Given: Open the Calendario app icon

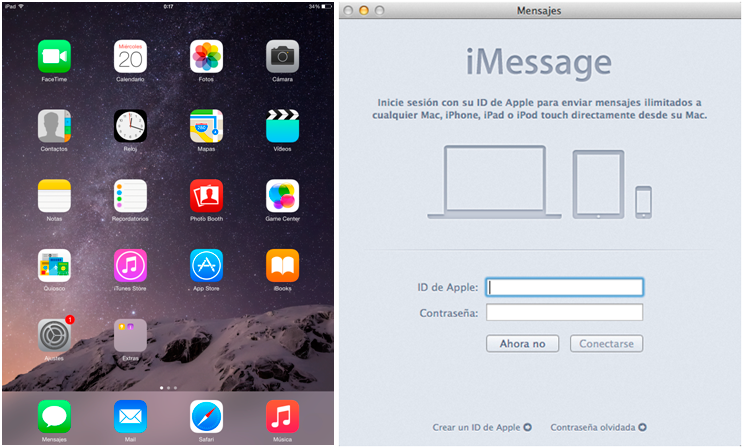Looking at the screenshot, I should [130, 57].
